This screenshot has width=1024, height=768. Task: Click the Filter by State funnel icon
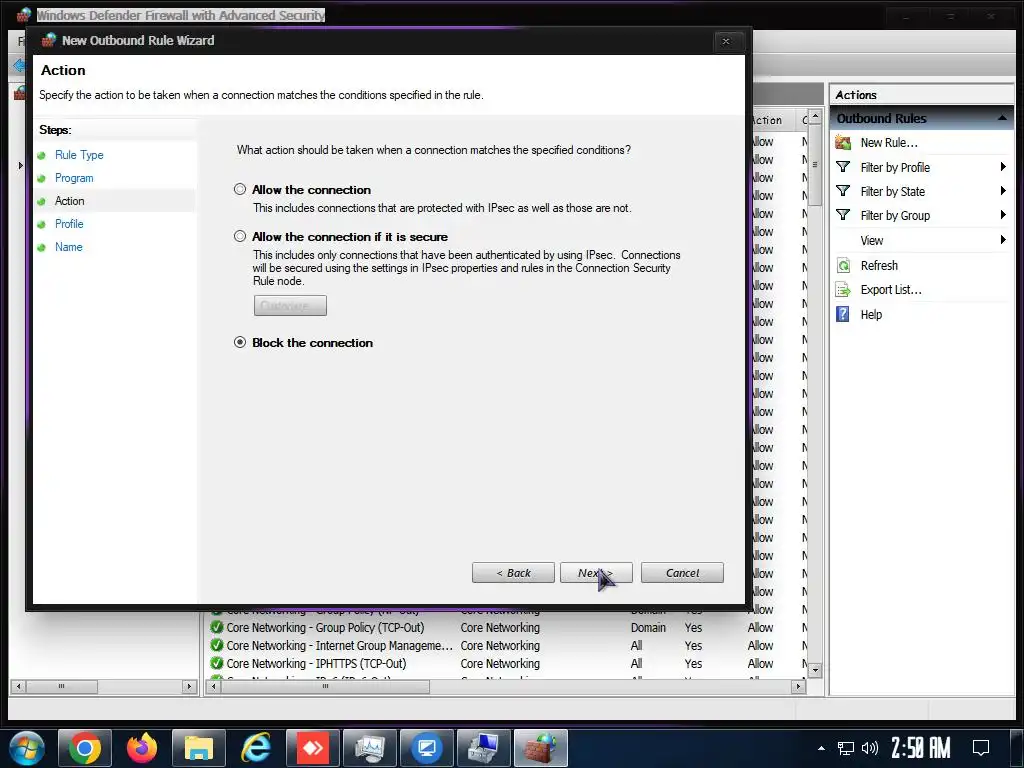tap(843, 191)
